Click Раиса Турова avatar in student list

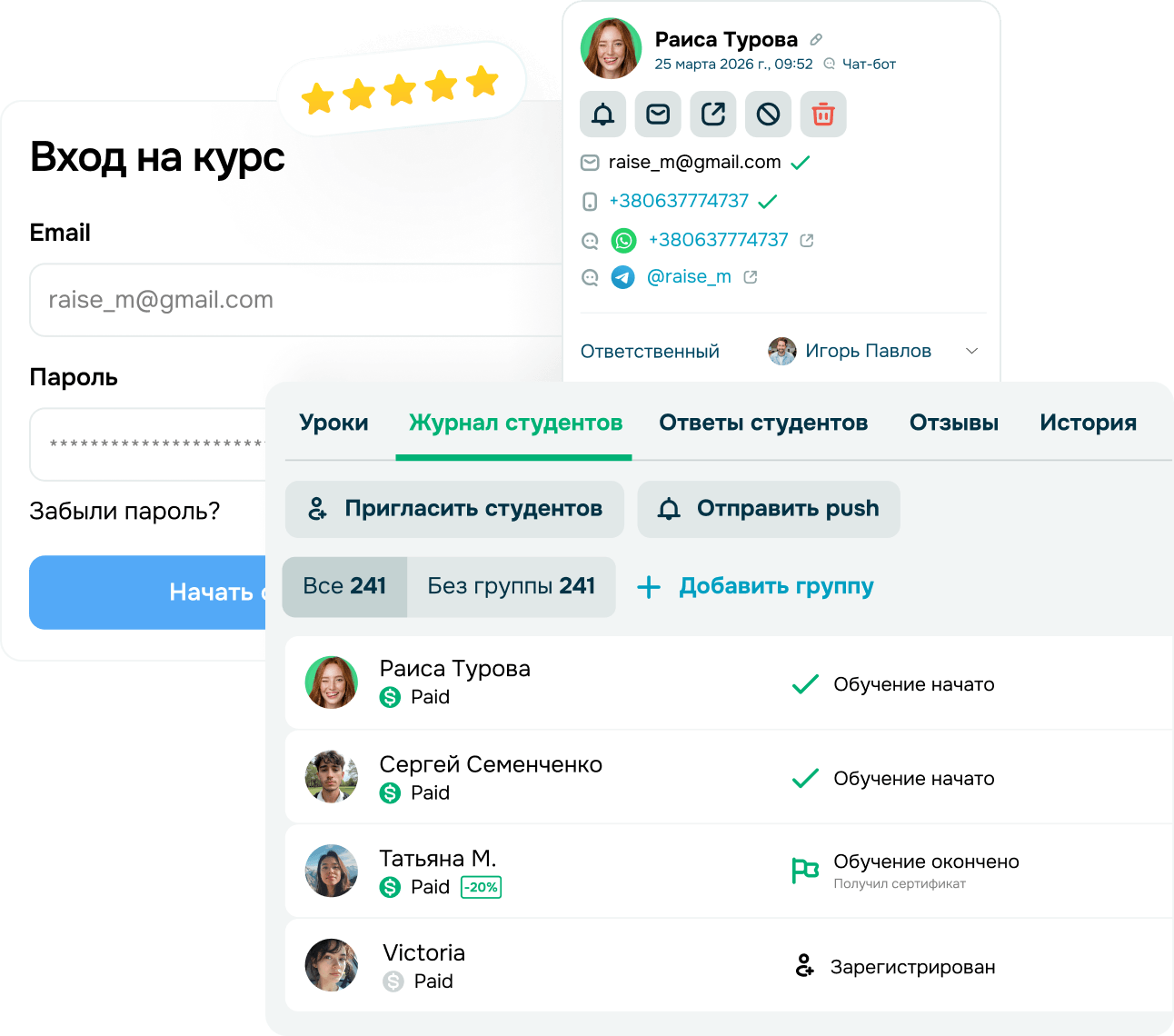click(332, 682)
